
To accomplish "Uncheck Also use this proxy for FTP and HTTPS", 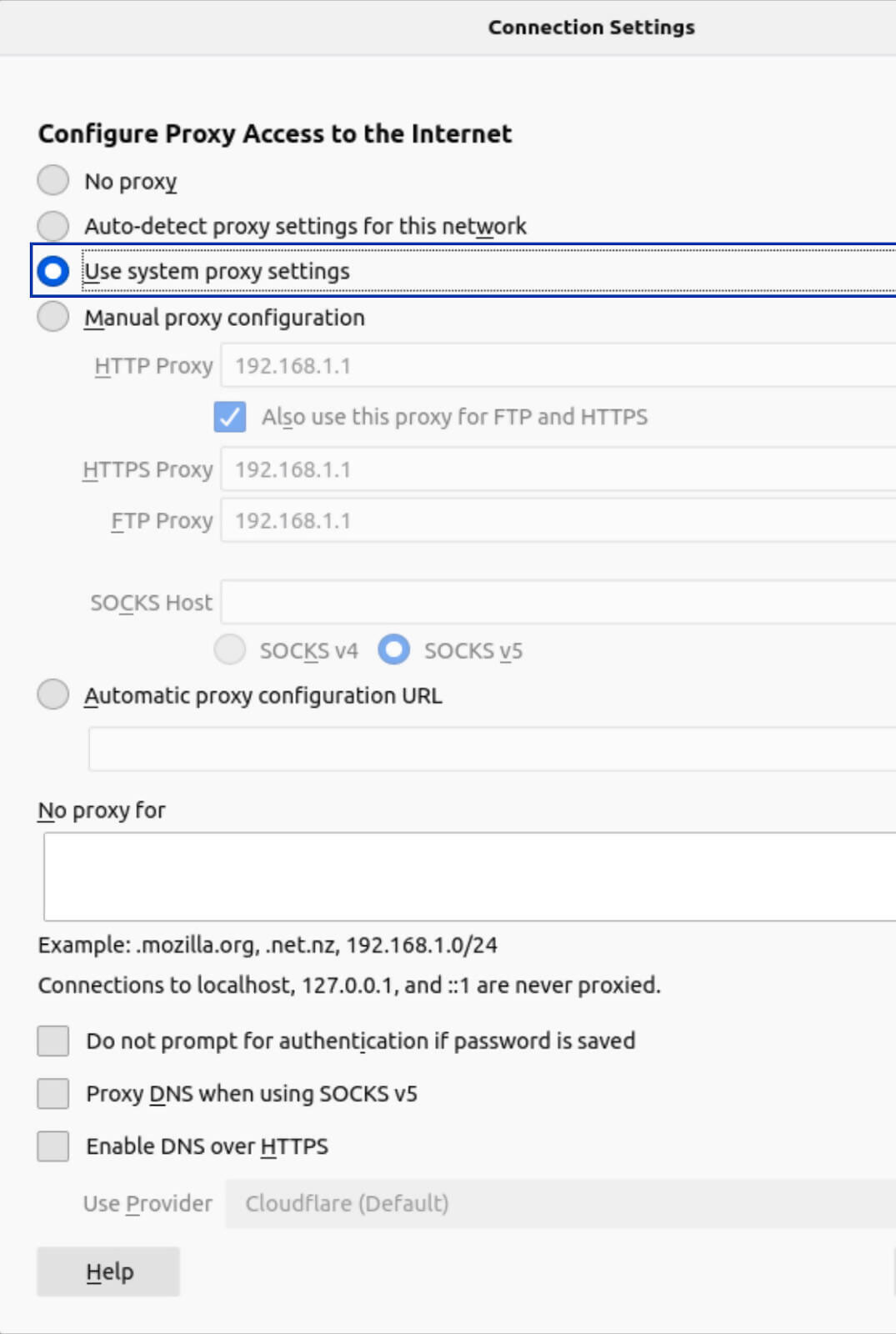I will (230, 416).
